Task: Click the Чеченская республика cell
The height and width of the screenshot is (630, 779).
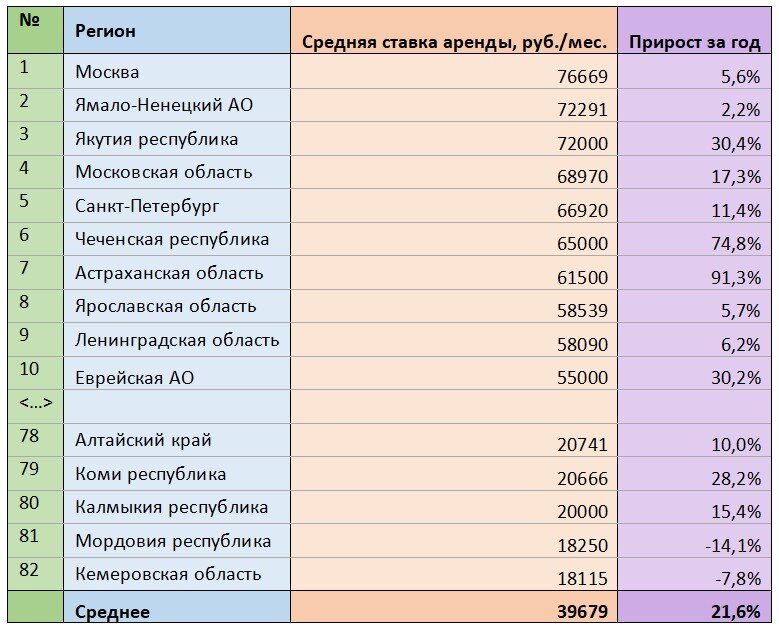Action: click(172, 239)
